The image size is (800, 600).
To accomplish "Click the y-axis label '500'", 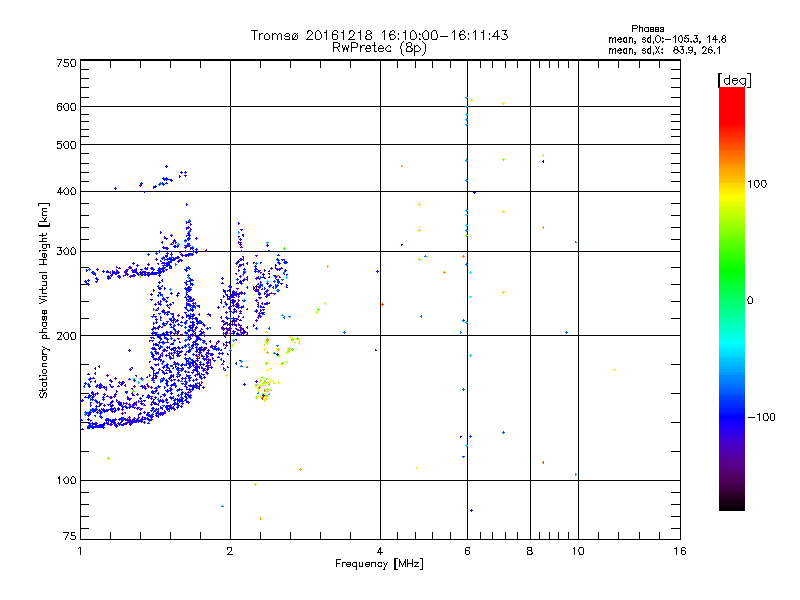I will (x=66, y=145).
